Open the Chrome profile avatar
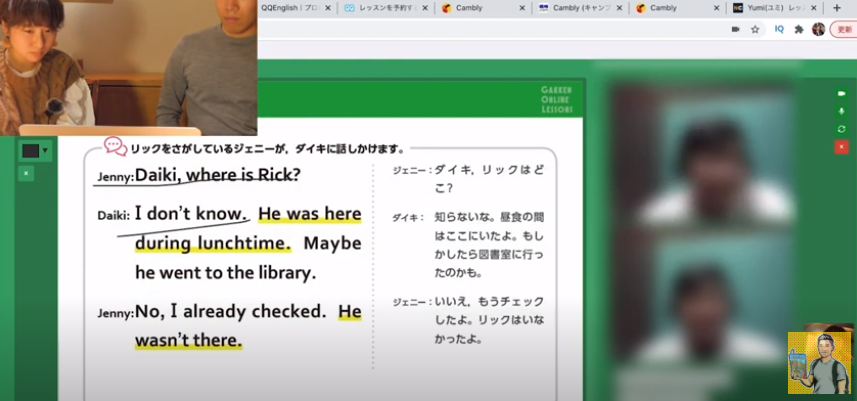The height and width of the screenshot is (401, 857). [818, 29]
